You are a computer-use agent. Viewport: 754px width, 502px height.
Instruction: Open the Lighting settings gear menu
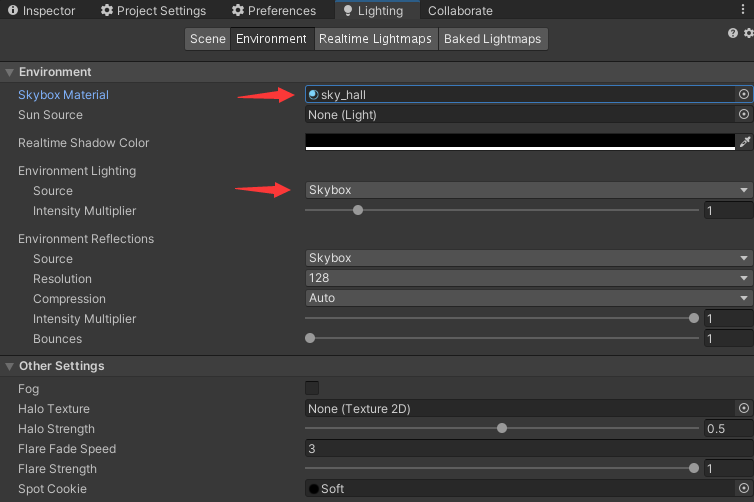[x=748, y=33]
